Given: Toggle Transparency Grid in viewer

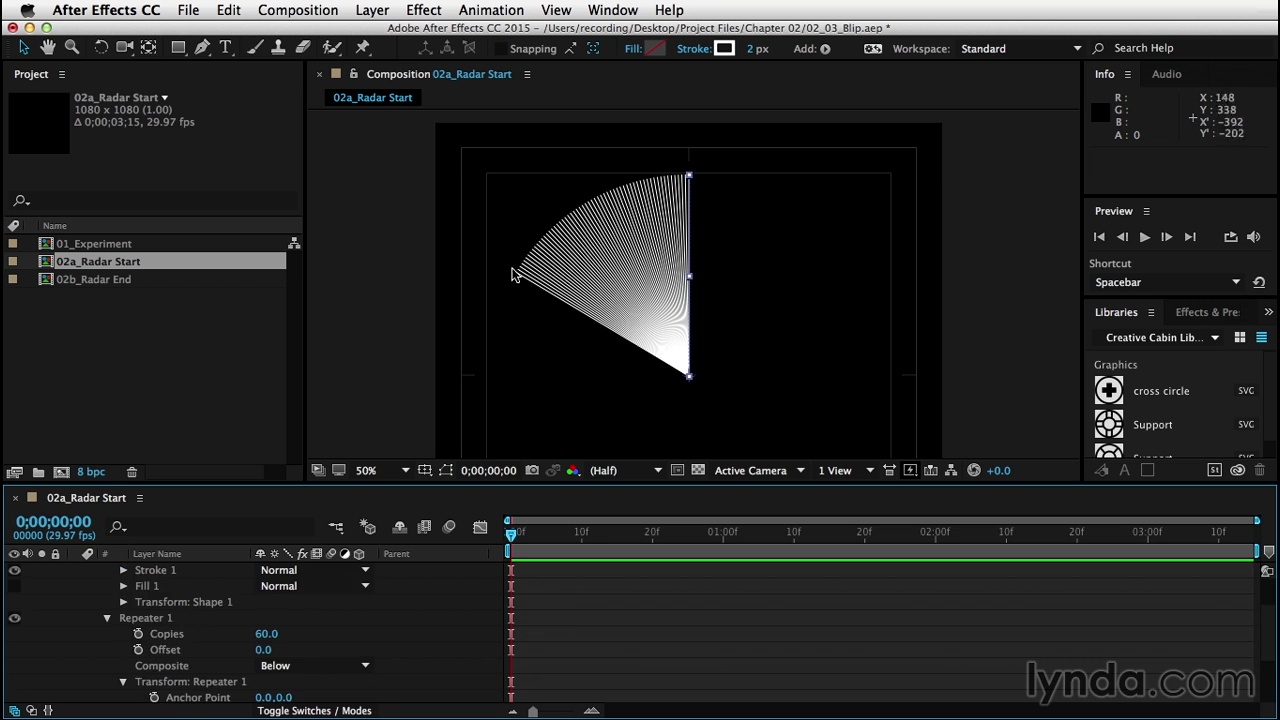Looking at the screenshot, I should point(698,470).
